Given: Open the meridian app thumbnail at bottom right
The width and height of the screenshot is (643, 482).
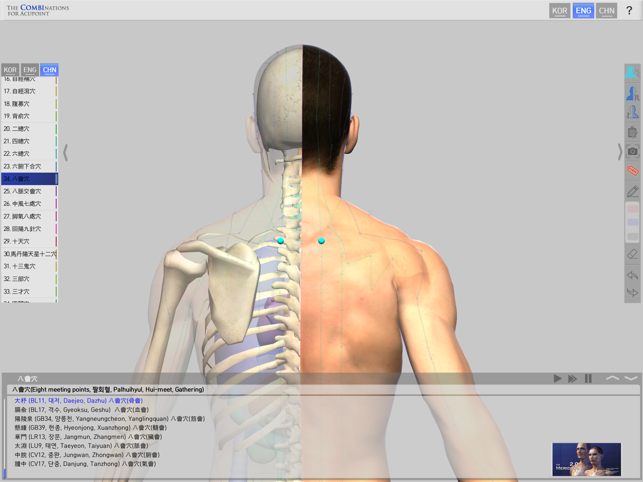Looking at the screenshot, I should (x=586, y=459).
